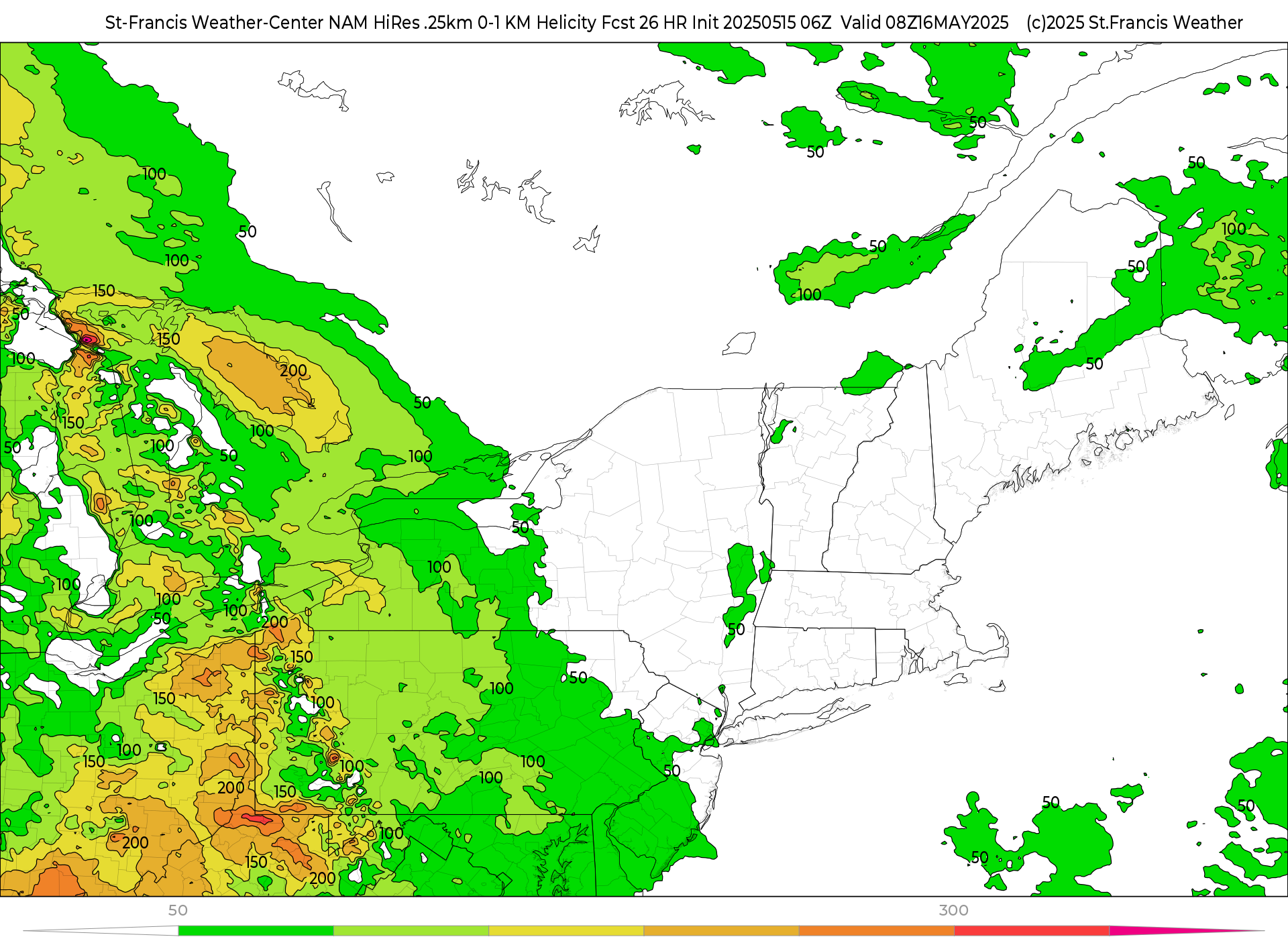Click the amber colorbar segment

[721, 931]
